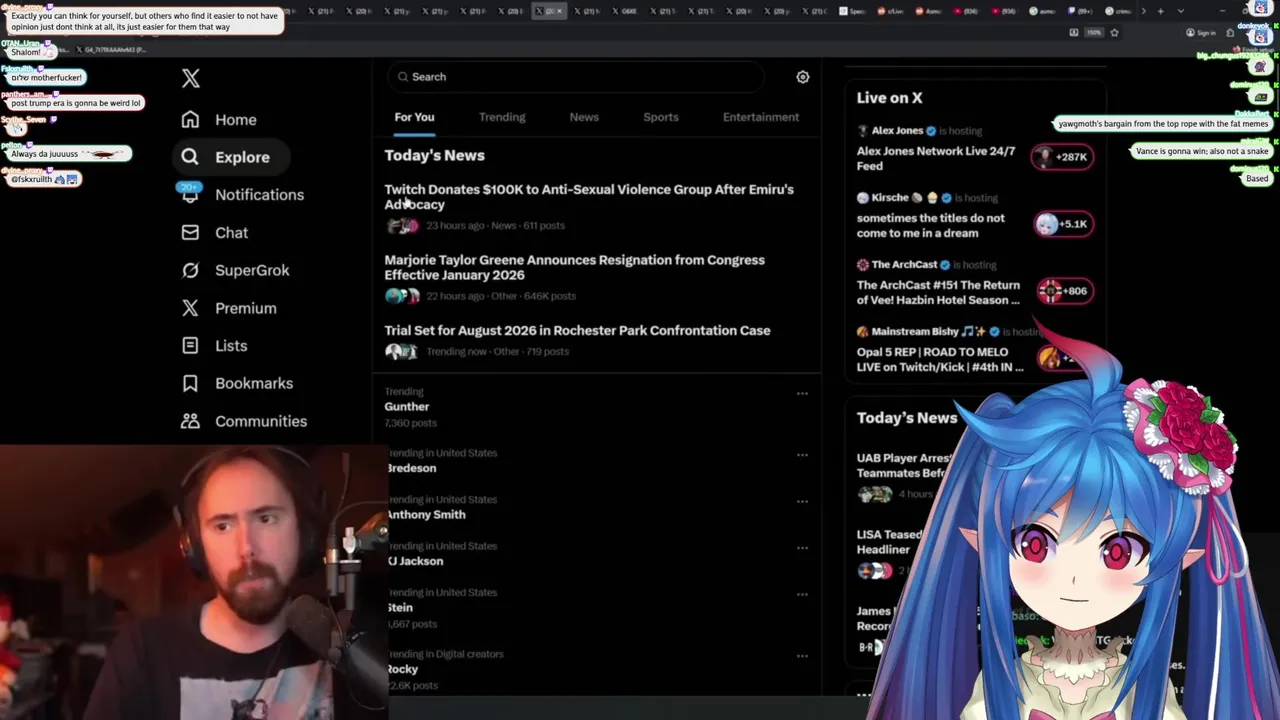The height and width of the screenshot is (720, 1280).
Task: Open Twitch Donates $100K news story
Action: (589, 197)
